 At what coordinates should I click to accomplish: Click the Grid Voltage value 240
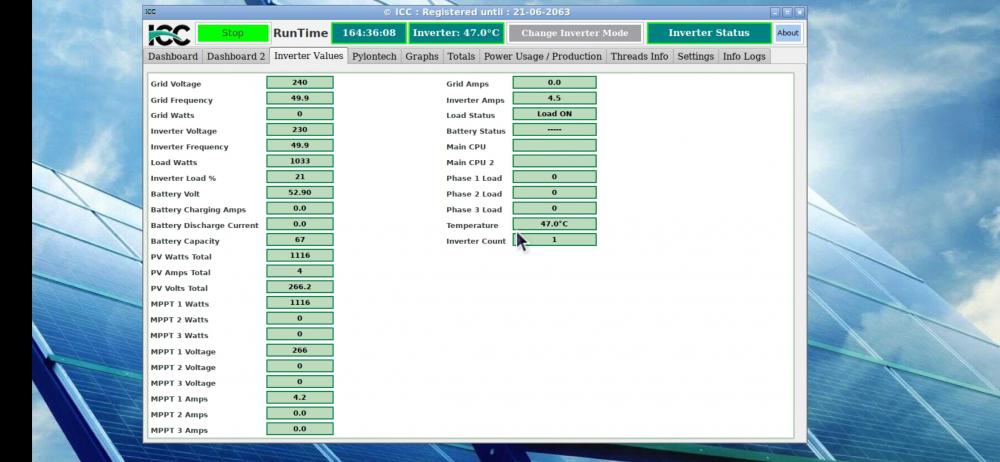[x=300, y=82]
